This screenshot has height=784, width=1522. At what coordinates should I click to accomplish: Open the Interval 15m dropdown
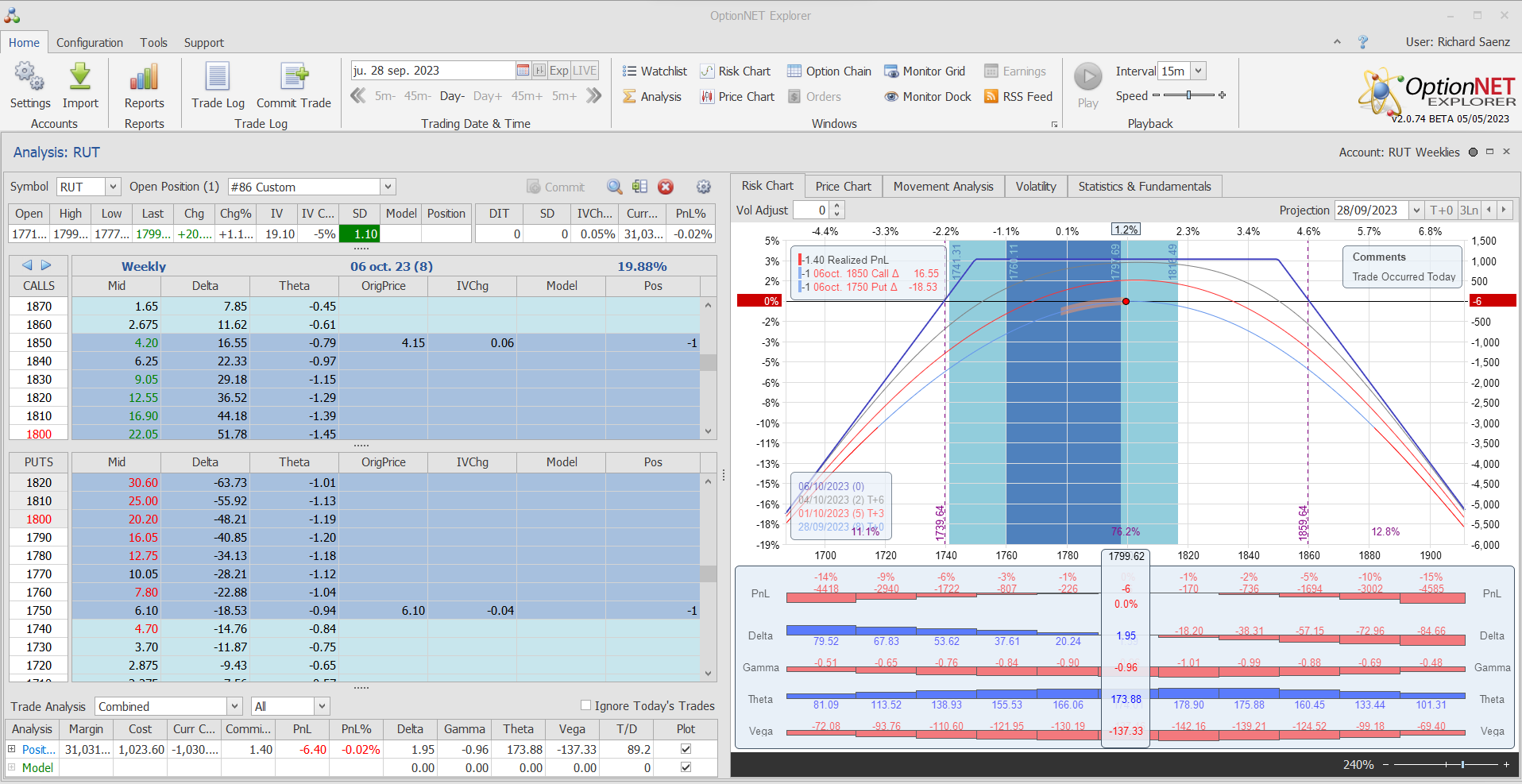(x=1198, y=71)
